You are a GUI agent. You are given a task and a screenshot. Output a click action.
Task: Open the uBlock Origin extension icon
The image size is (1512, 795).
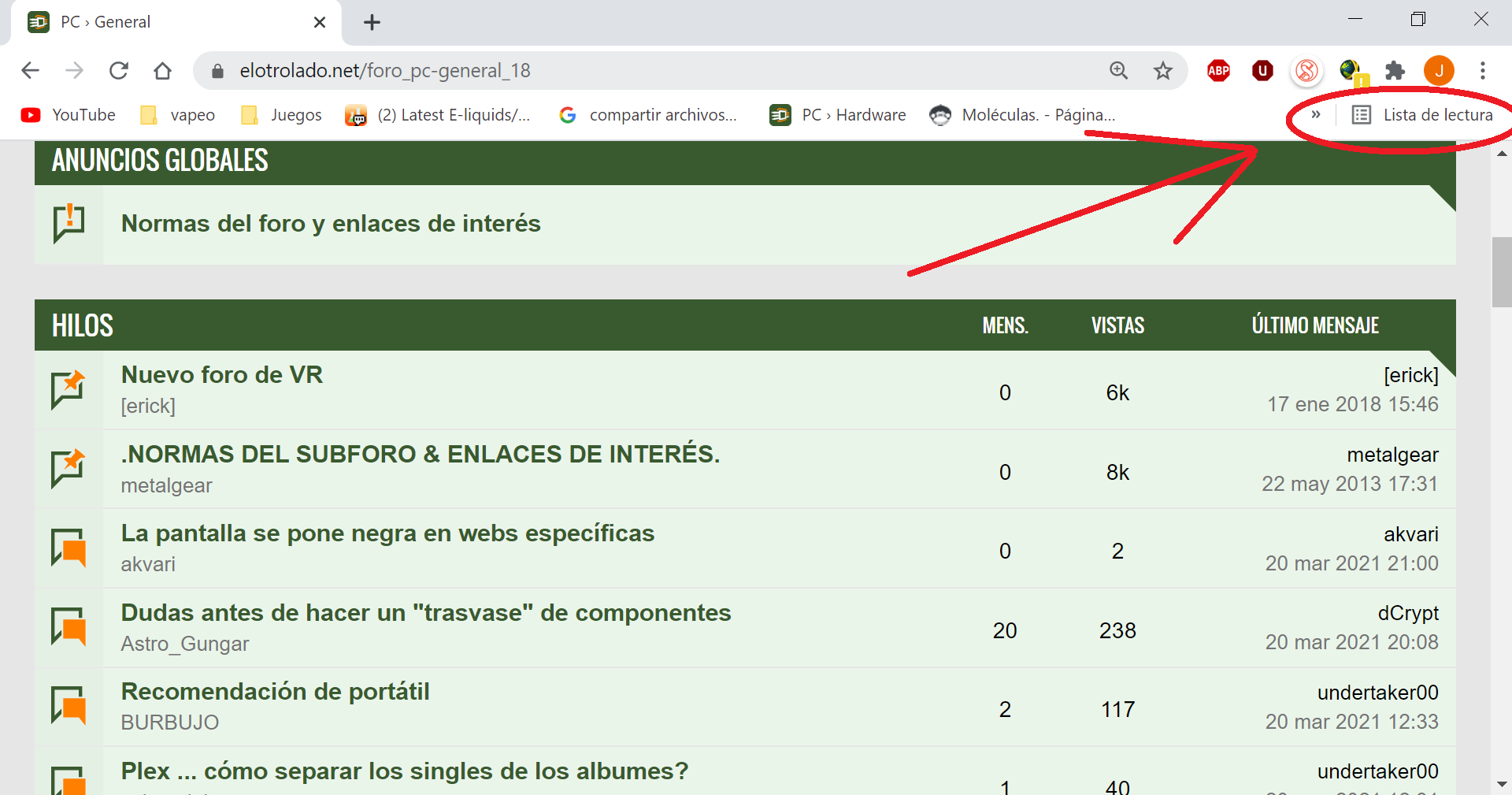(x=1262, y=71)
